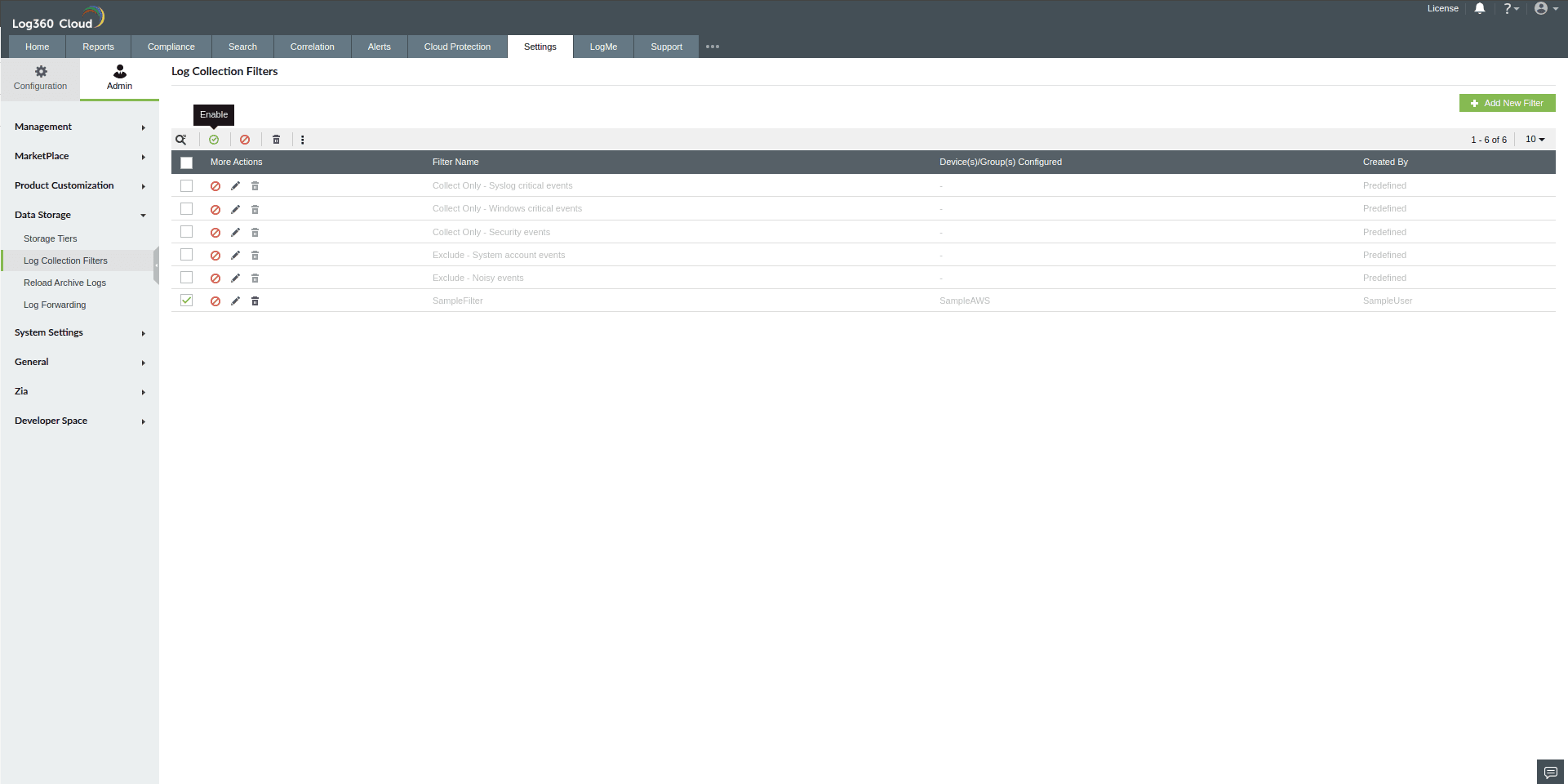Edit the SampleFilter with the pencil icon
The width and height of the screenshot is (1568, 784).
(235, 301)
